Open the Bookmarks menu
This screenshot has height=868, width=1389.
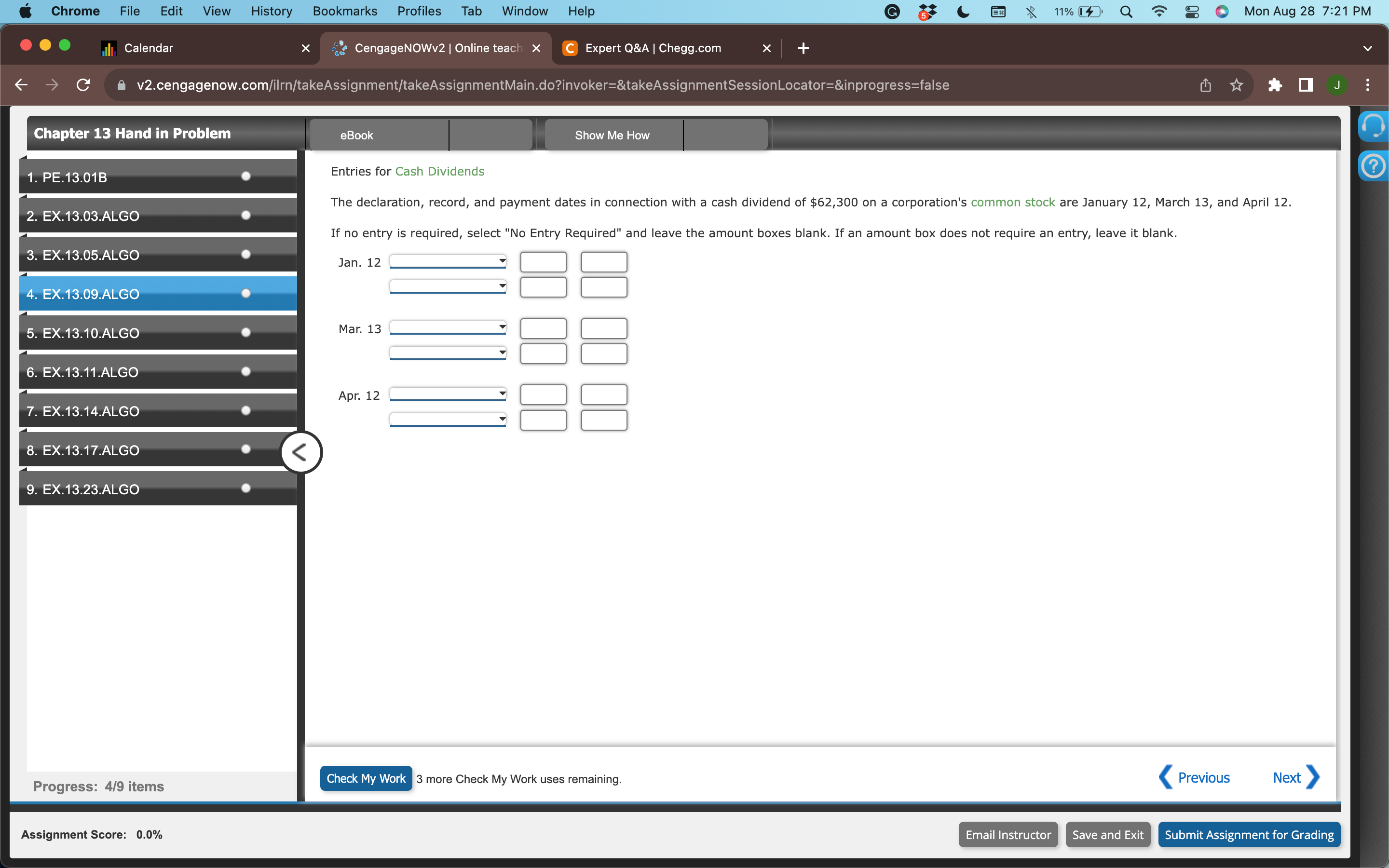coord(344,12)
